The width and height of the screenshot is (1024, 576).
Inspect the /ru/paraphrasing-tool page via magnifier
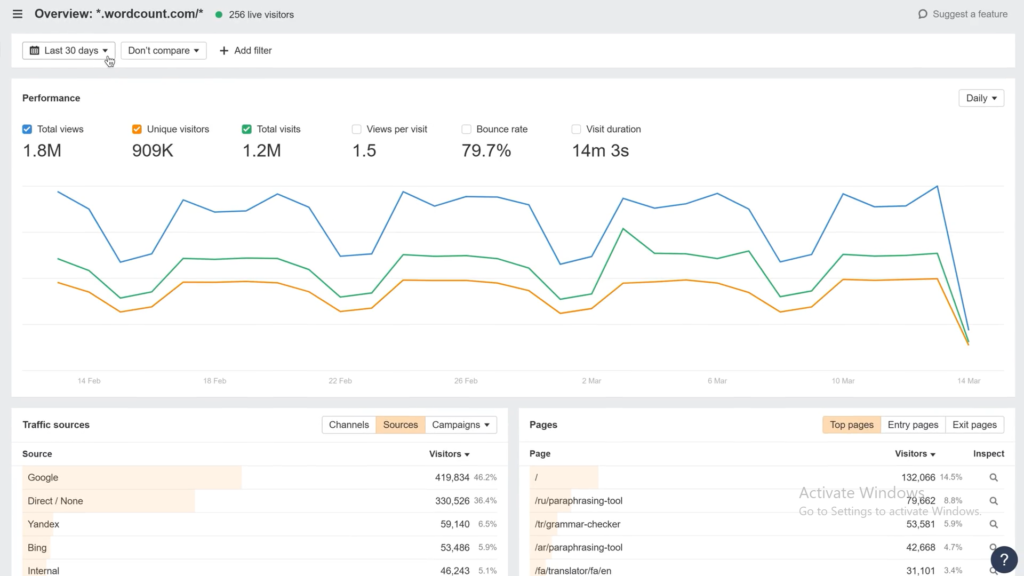pos(993,501)
